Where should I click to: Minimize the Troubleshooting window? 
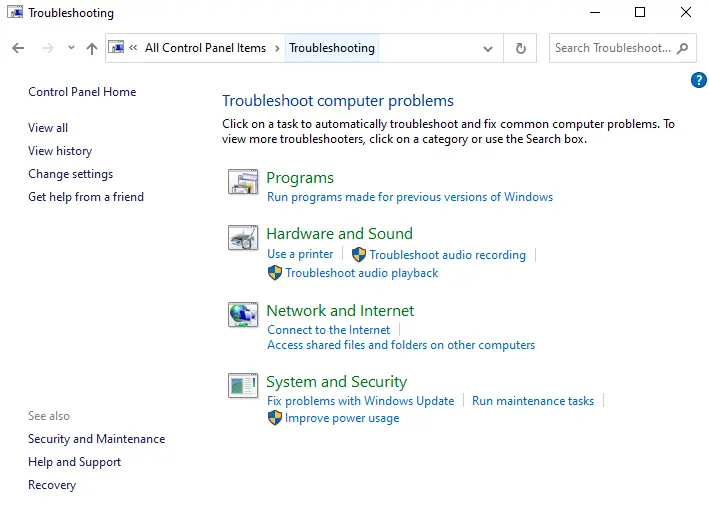pyautogui.click(x=595, y=13)
